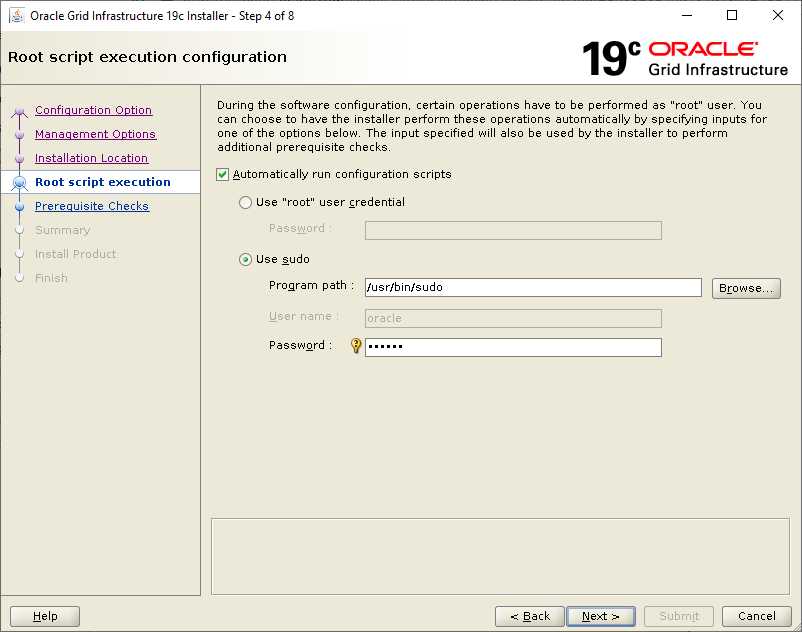
Task: Select Use "root" user credential option
Action: (x=246, y=202)
